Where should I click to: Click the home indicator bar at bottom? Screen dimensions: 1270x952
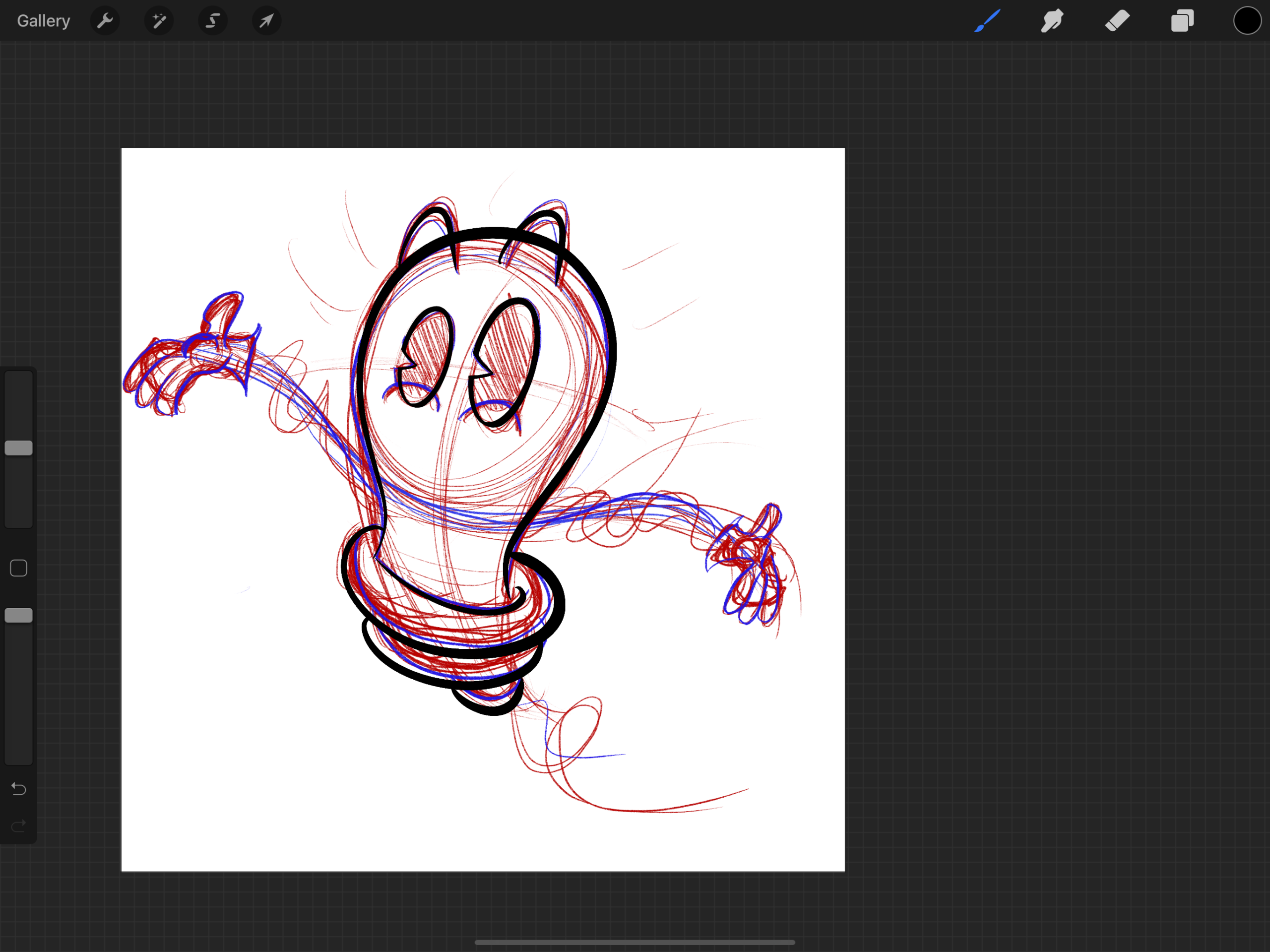point(635,942)
